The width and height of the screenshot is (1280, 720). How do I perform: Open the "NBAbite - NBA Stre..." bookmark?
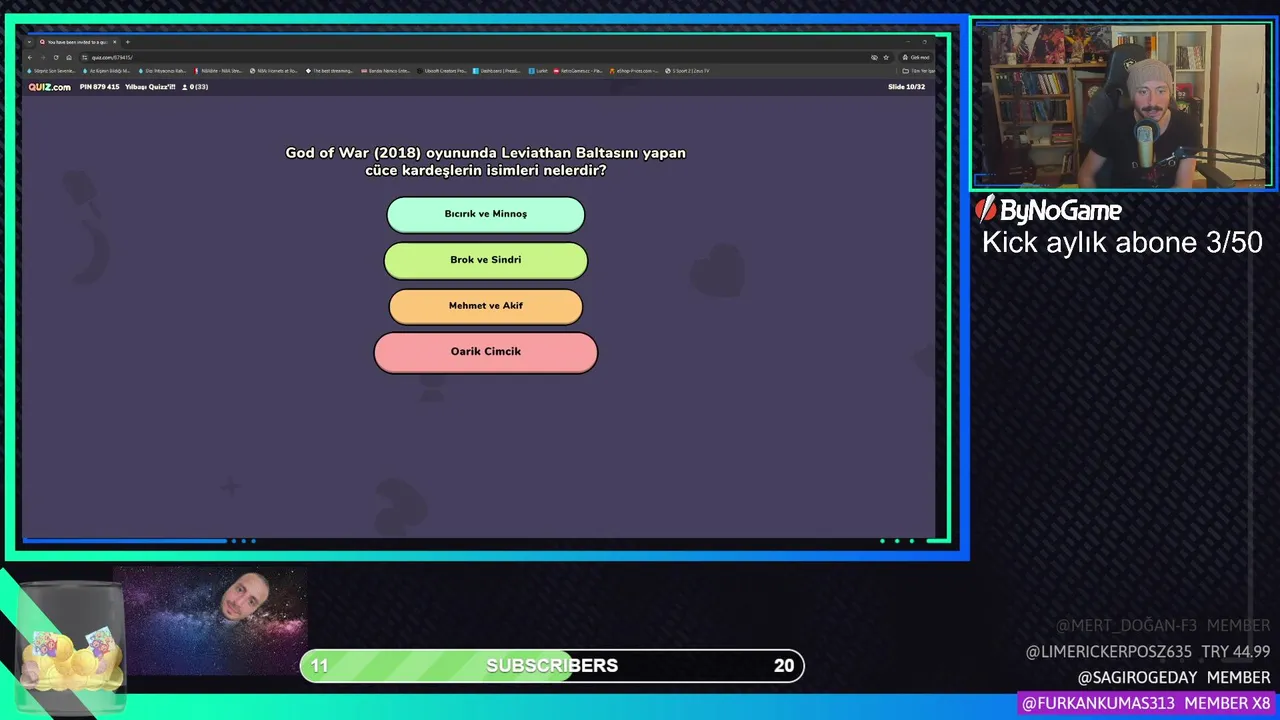pos(218,71)
